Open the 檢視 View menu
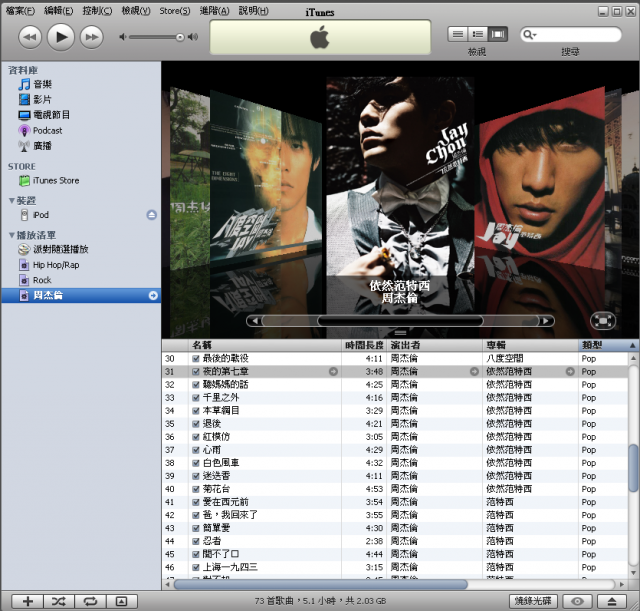 tap(136, 11)
